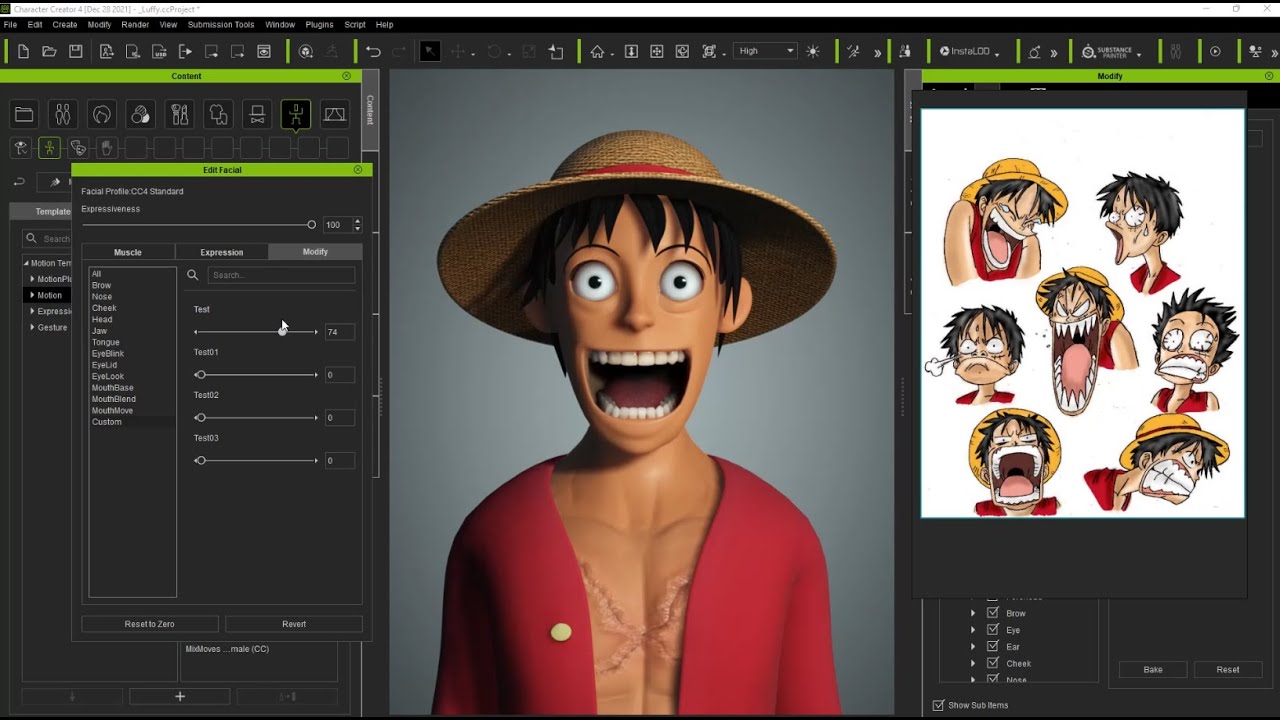The height and width of the screenshot is (720, 1280).
Task: Open the High quality dropdown
Action: tap(765, 51)
